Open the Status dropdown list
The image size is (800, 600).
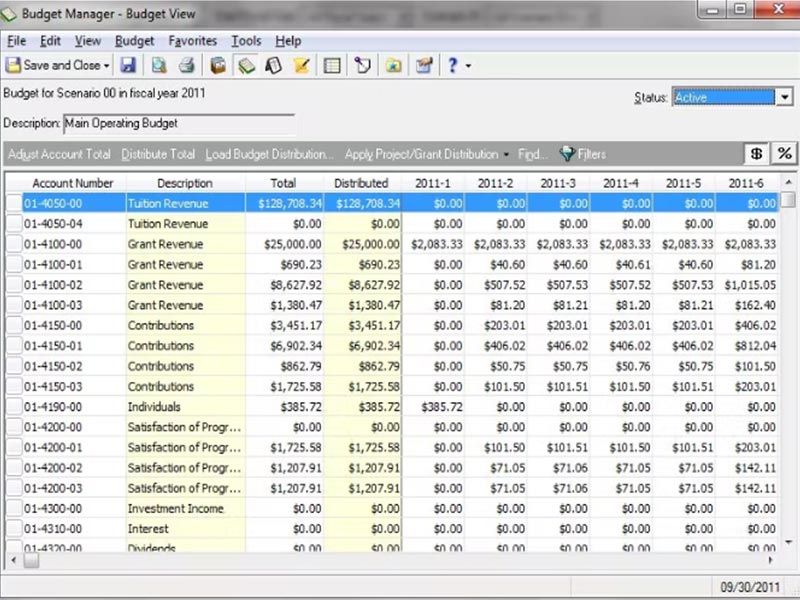pyautogui.click(x=784, y=97)
